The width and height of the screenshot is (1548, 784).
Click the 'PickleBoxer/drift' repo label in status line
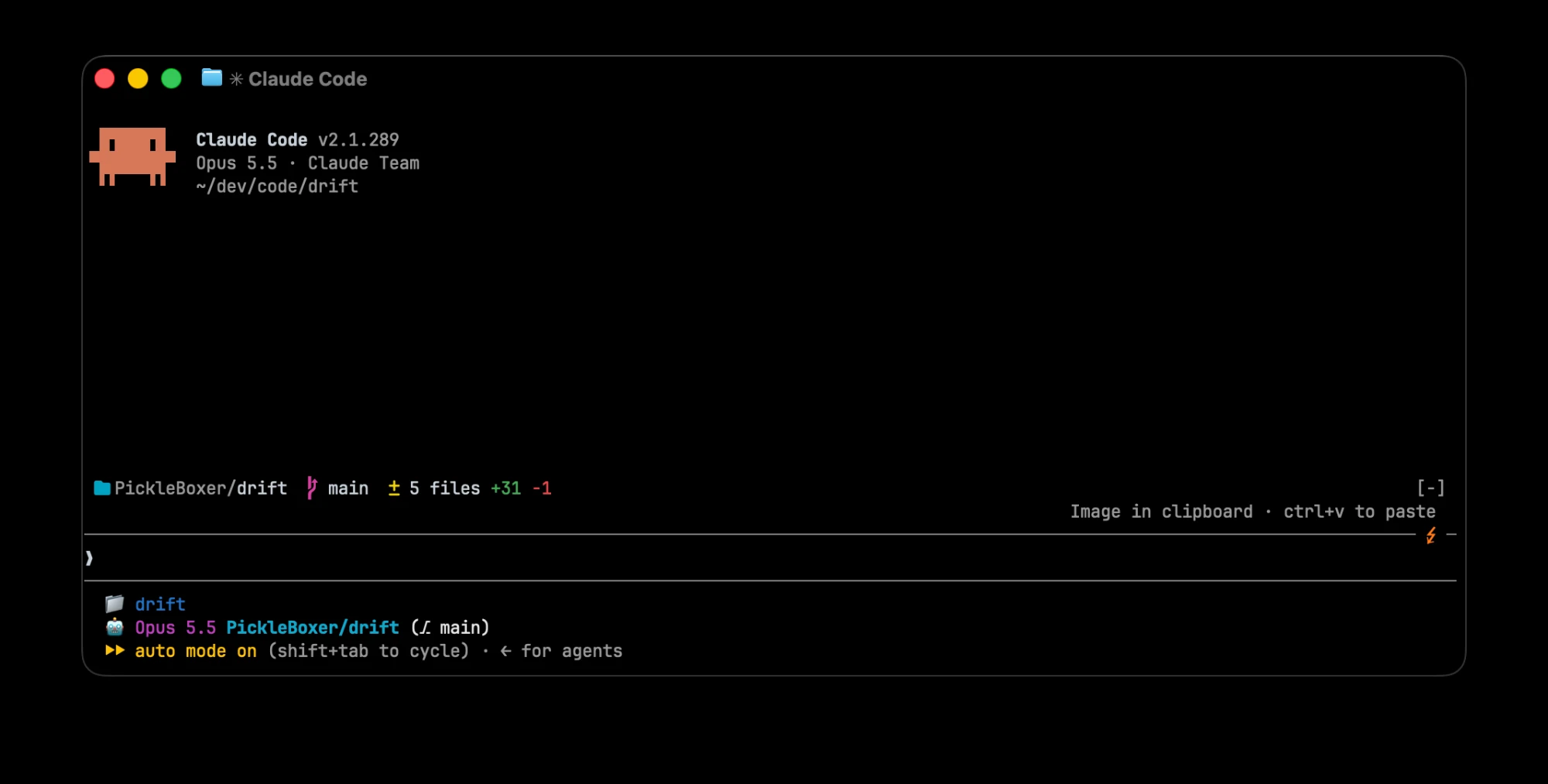[200, 488]
